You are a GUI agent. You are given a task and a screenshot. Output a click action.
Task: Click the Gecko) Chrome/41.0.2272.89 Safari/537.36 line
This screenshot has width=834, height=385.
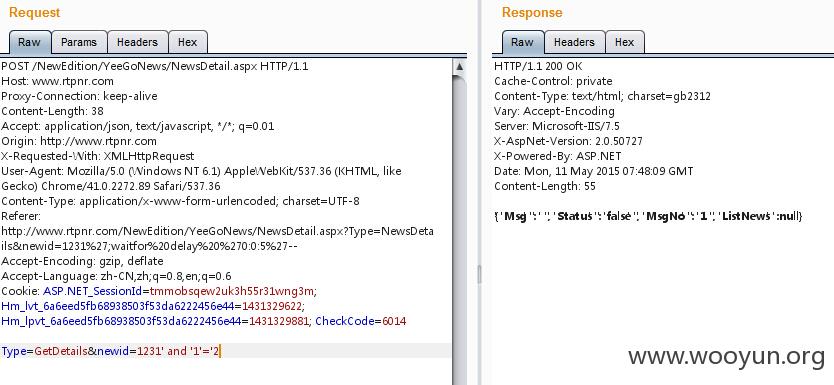pos(111,186)
